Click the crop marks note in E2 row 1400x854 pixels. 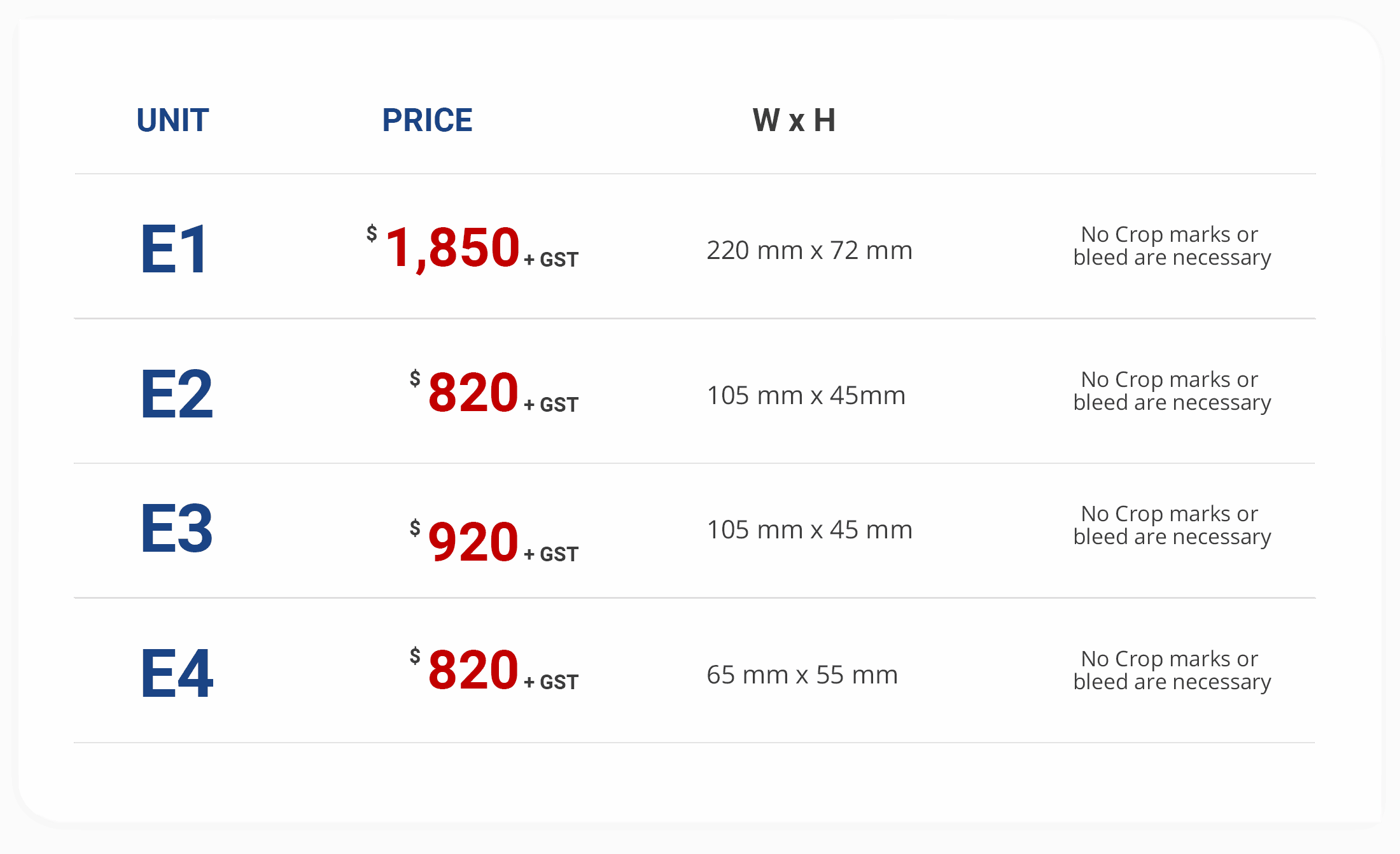pyautogui.click(x=1172, y=391)
